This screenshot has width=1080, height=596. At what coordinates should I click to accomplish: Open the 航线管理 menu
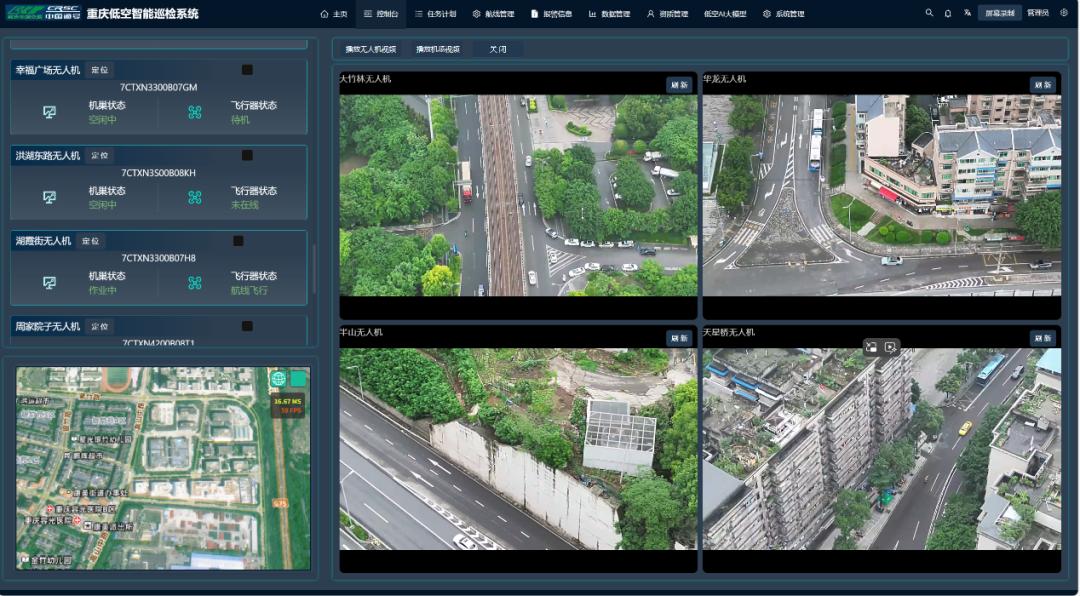click(493, 14)
